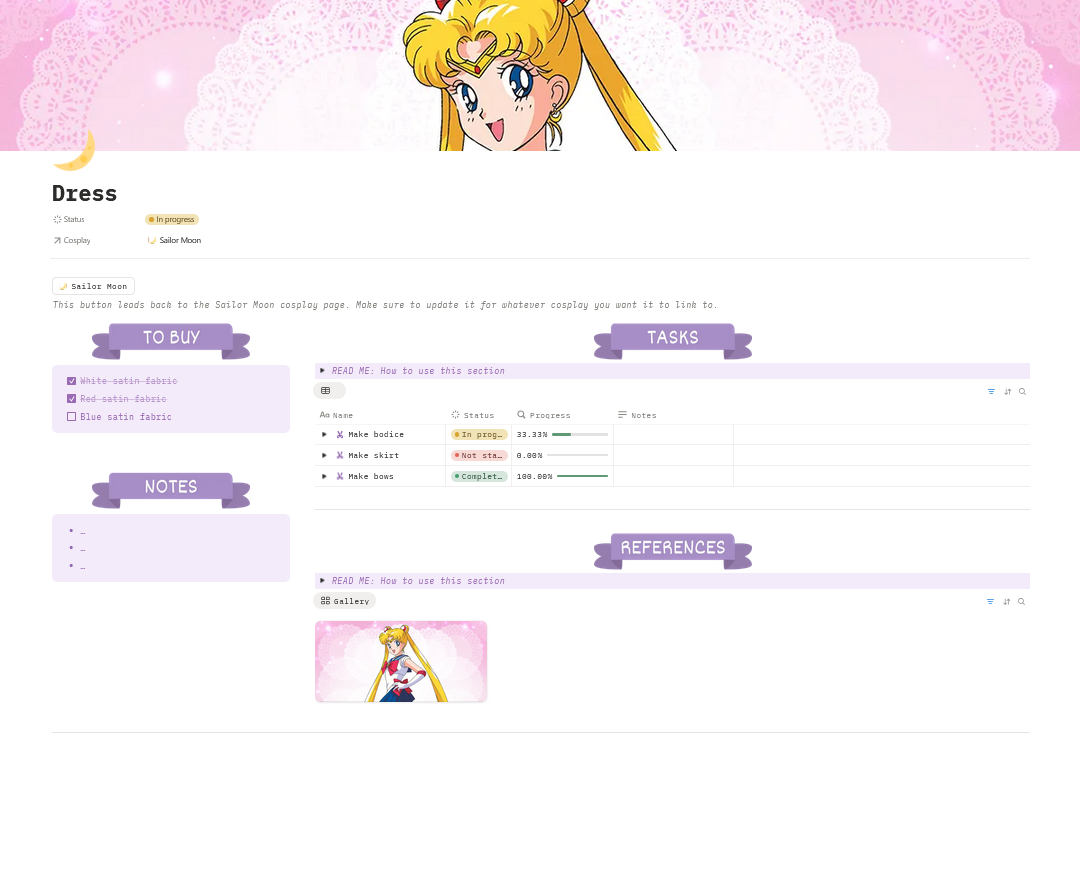Screen dimensions: 1080x885
Task: Open the In progress page status dropdown
Action: click(172, 220)
